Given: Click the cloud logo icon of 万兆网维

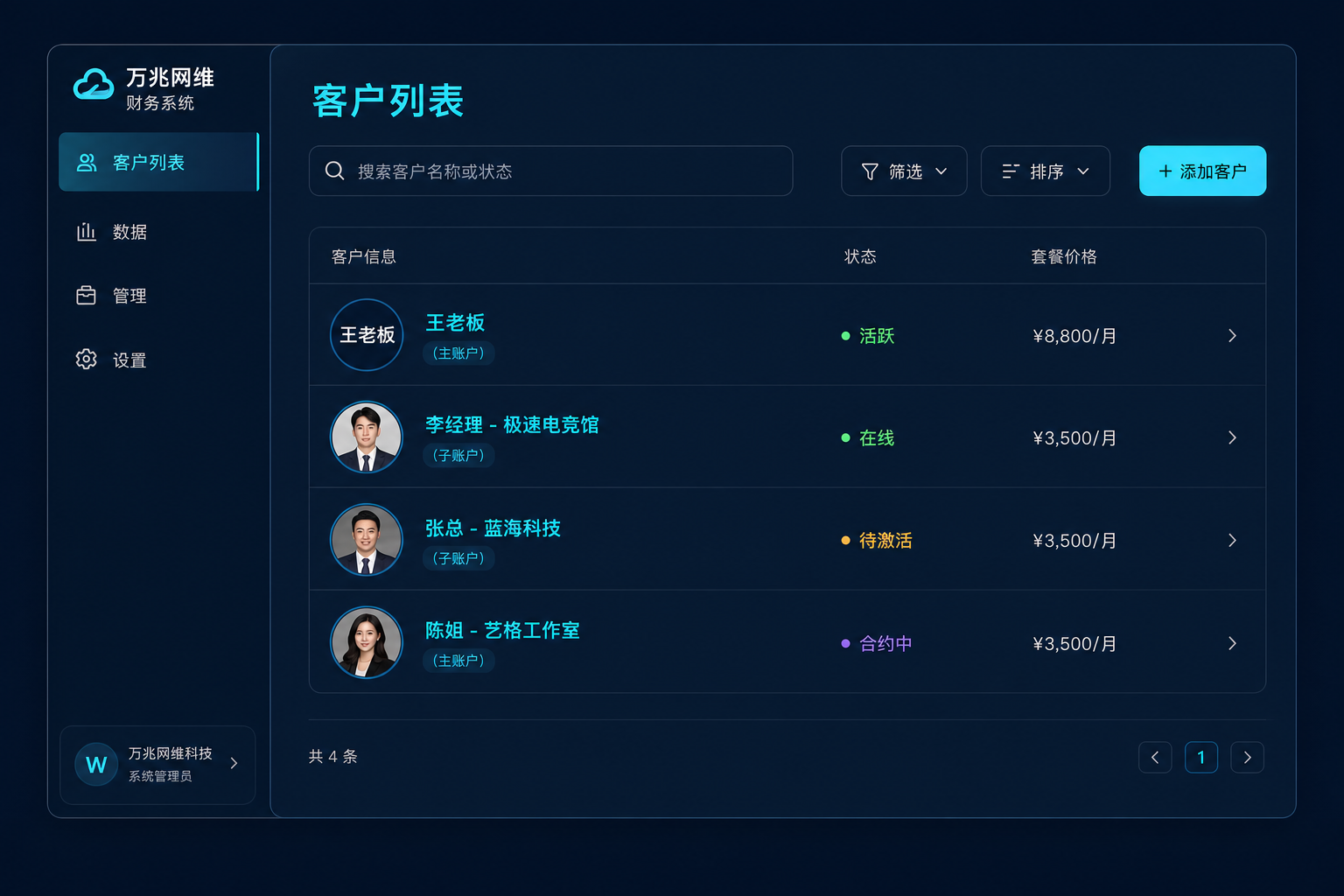Looking at the screenshot, I should click(94, 85).
